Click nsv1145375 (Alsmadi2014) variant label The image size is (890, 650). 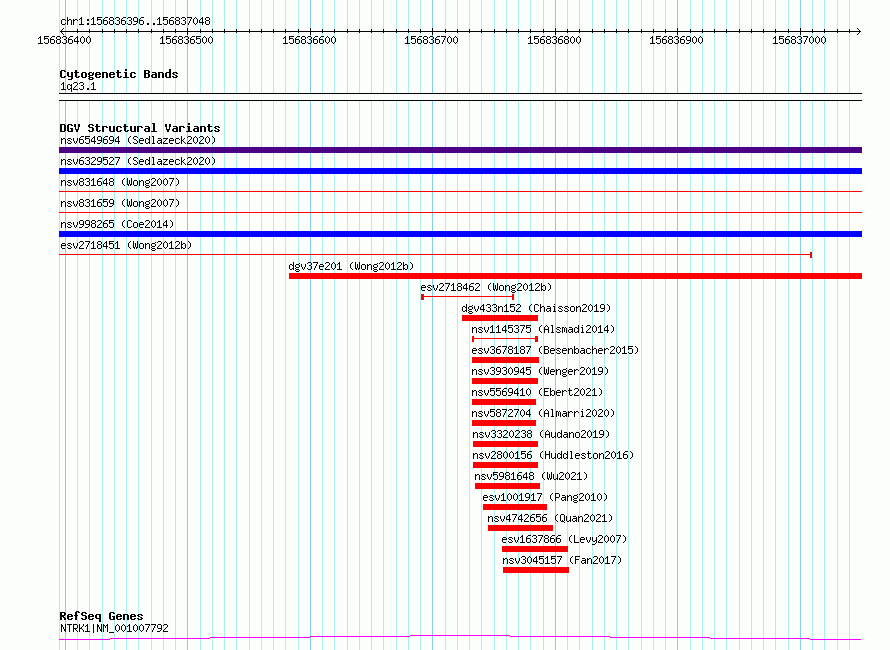point(543,329)
